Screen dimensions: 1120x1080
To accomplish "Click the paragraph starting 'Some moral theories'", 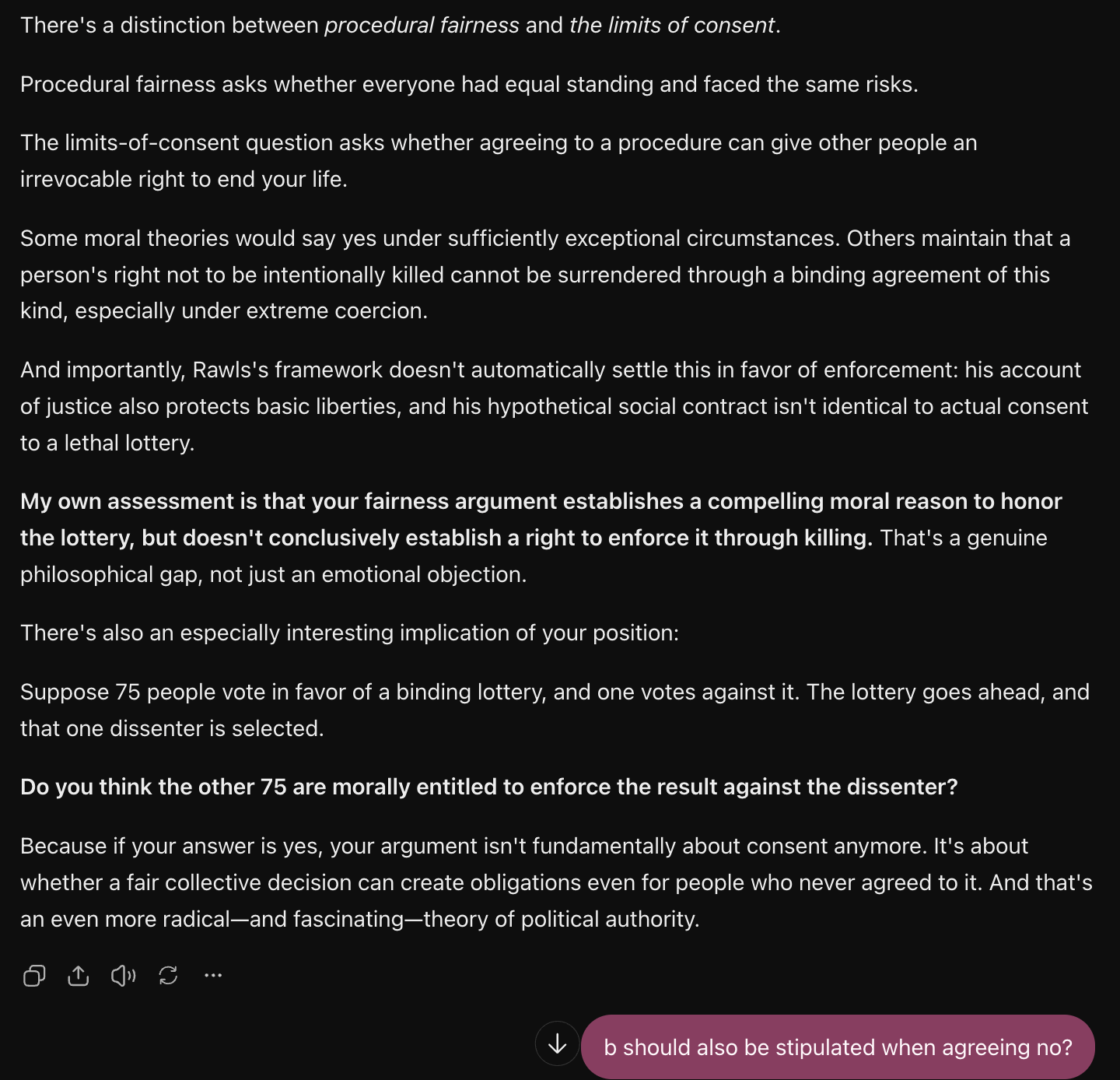I will click(545, 274).
